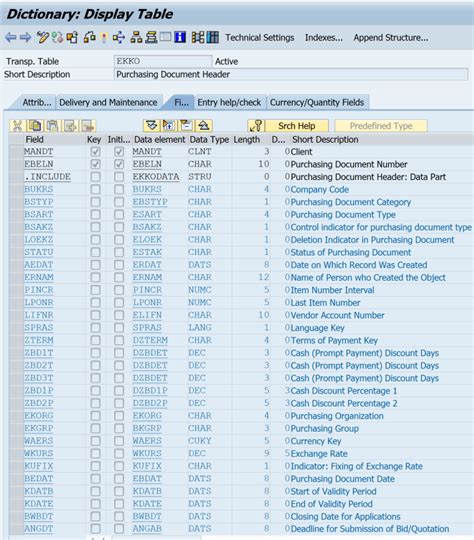Click the Short Description field

pyautogui.click(x=290, y=74)
